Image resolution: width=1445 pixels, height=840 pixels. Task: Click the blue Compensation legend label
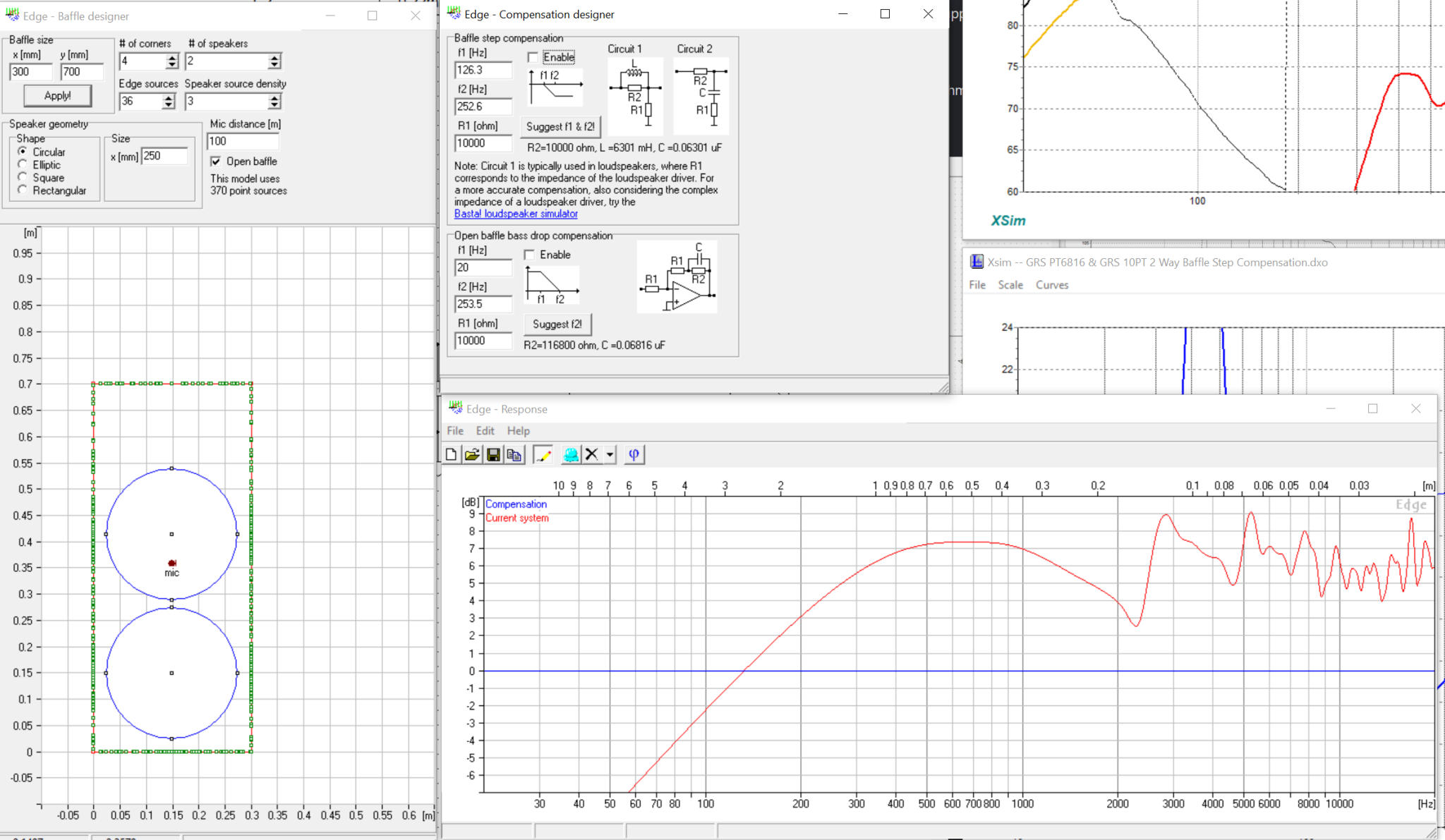coord(516,504)
